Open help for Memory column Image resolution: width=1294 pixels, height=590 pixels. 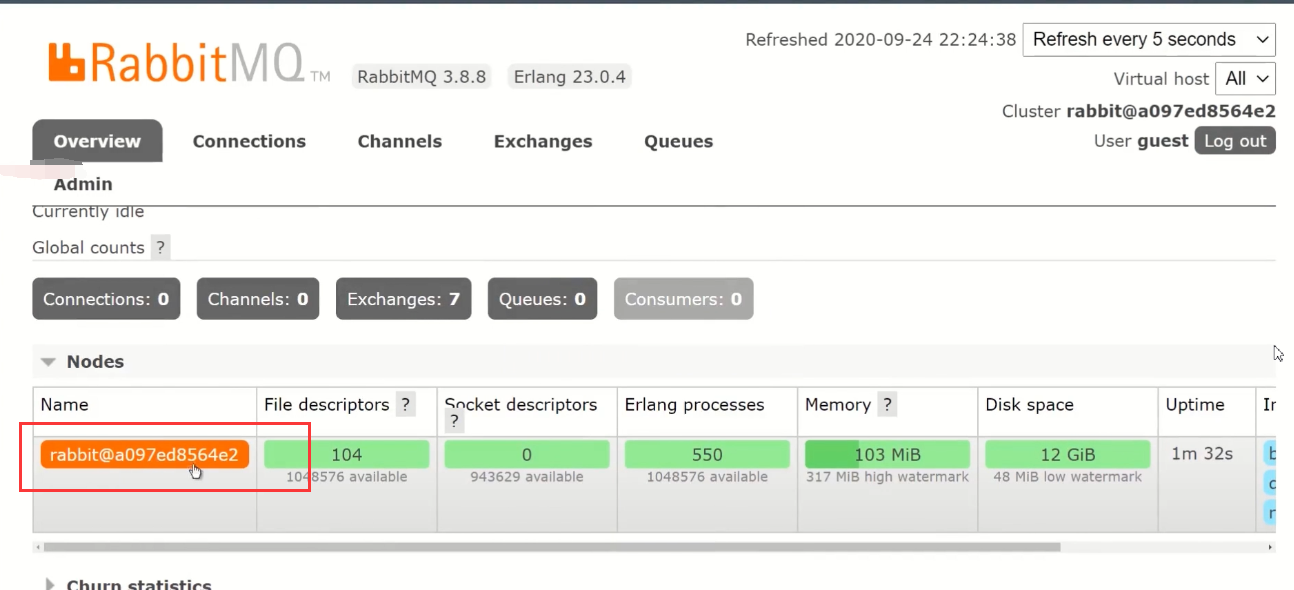tap(886, 405)
